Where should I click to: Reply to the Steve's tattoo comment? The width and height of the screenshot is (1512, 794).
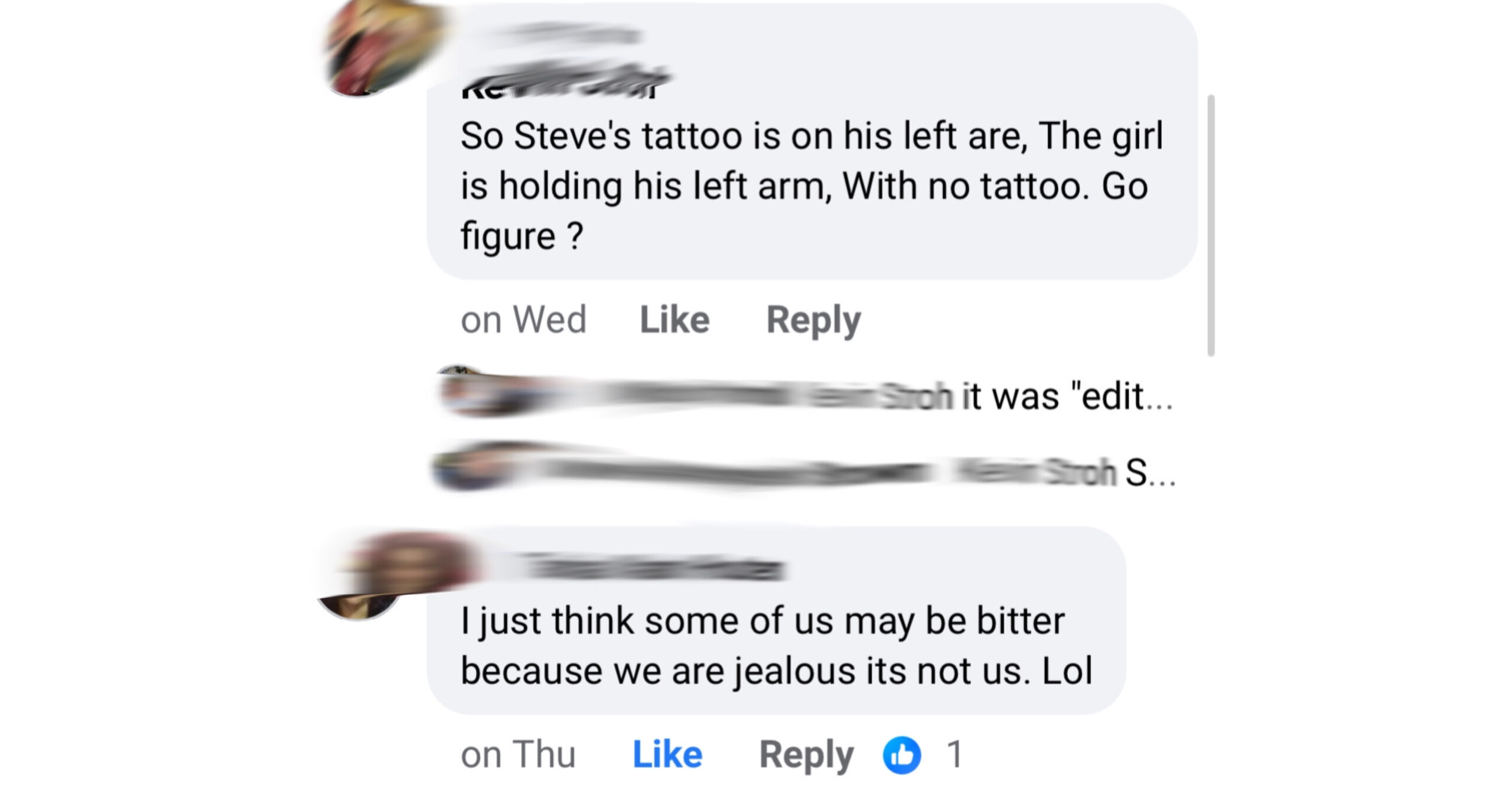(x=813, y=321)
